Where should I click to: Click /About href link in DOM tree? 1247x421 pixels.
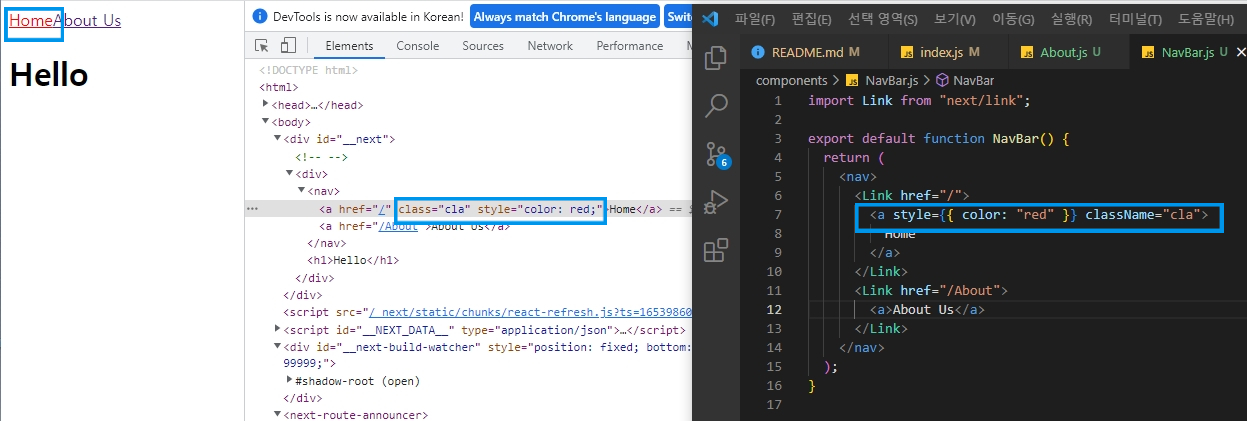[399, 226]
